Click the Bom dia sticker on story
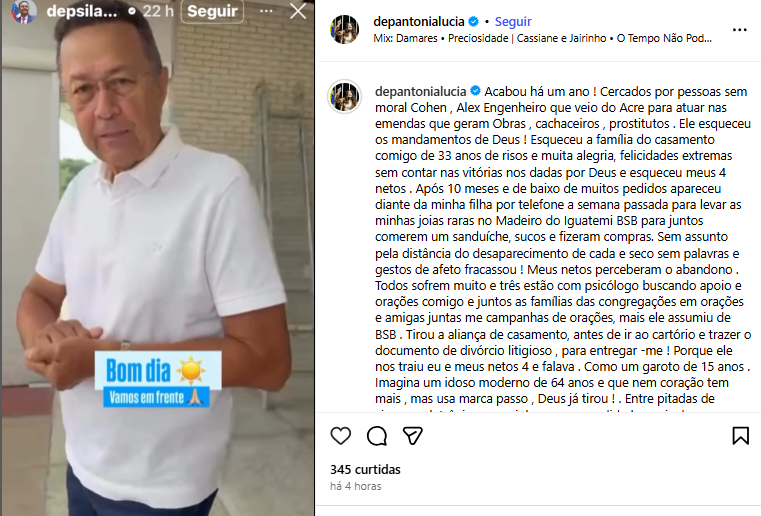The width and height of the screenshot is (761, 516). pos(158,370)
